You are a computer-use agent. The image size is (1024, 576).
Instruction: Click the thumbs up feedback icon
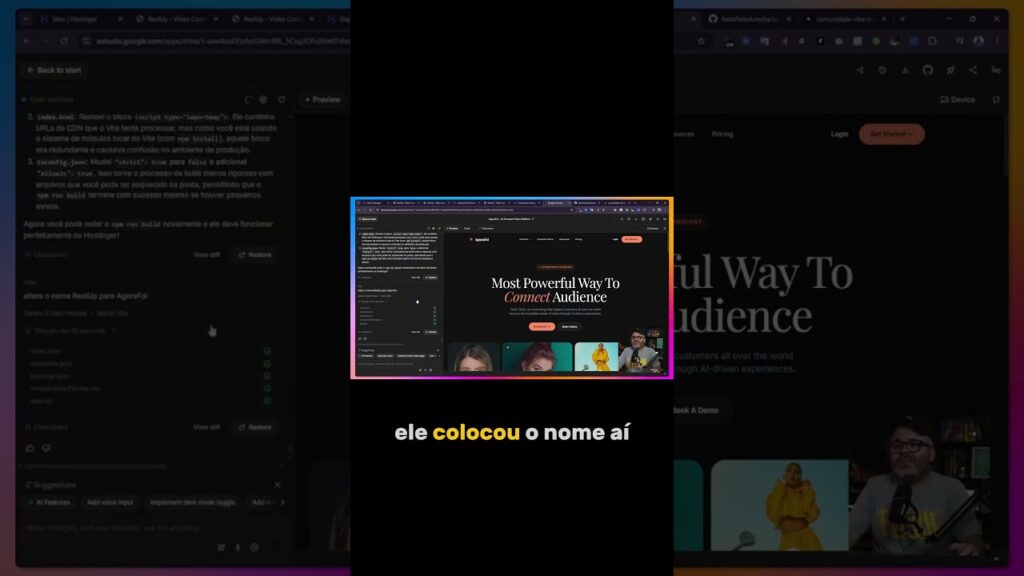(31, 448)
